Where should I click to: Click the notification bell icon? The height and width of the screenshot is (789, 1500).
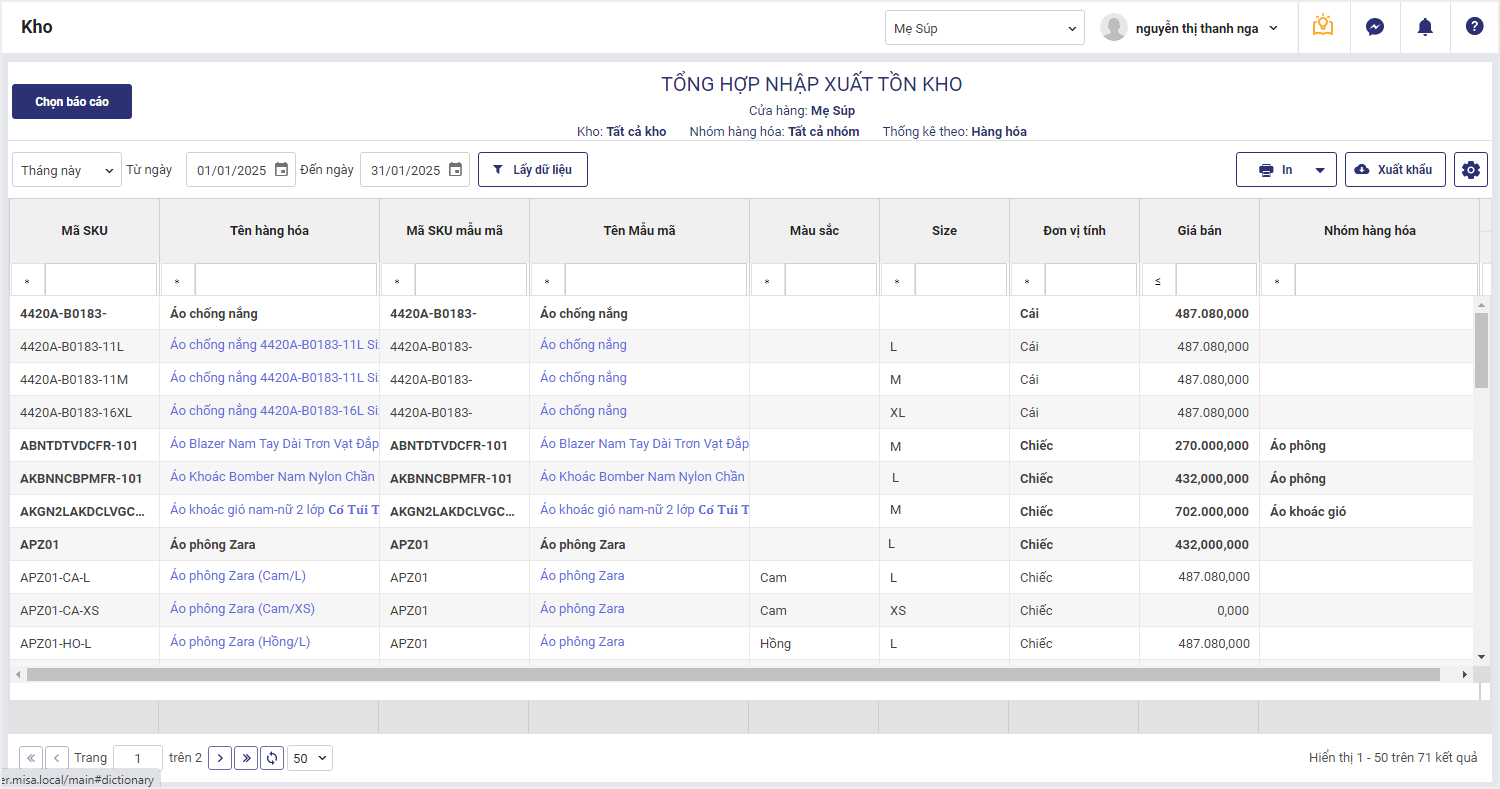click(1425, 28)
